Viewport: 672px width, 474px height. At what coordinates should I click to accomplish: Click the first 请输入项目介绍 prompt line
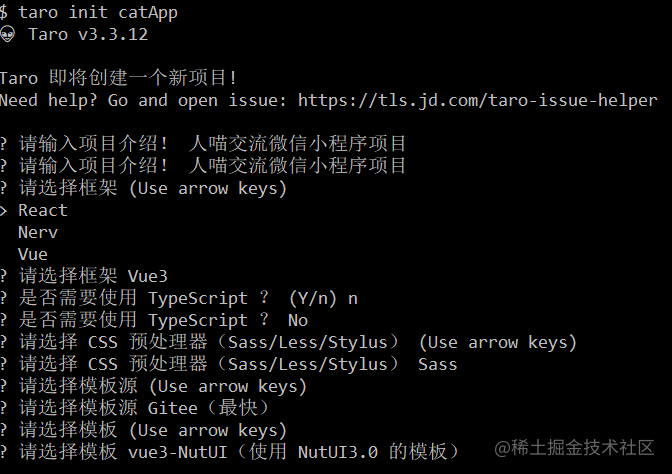coord(203,144)
